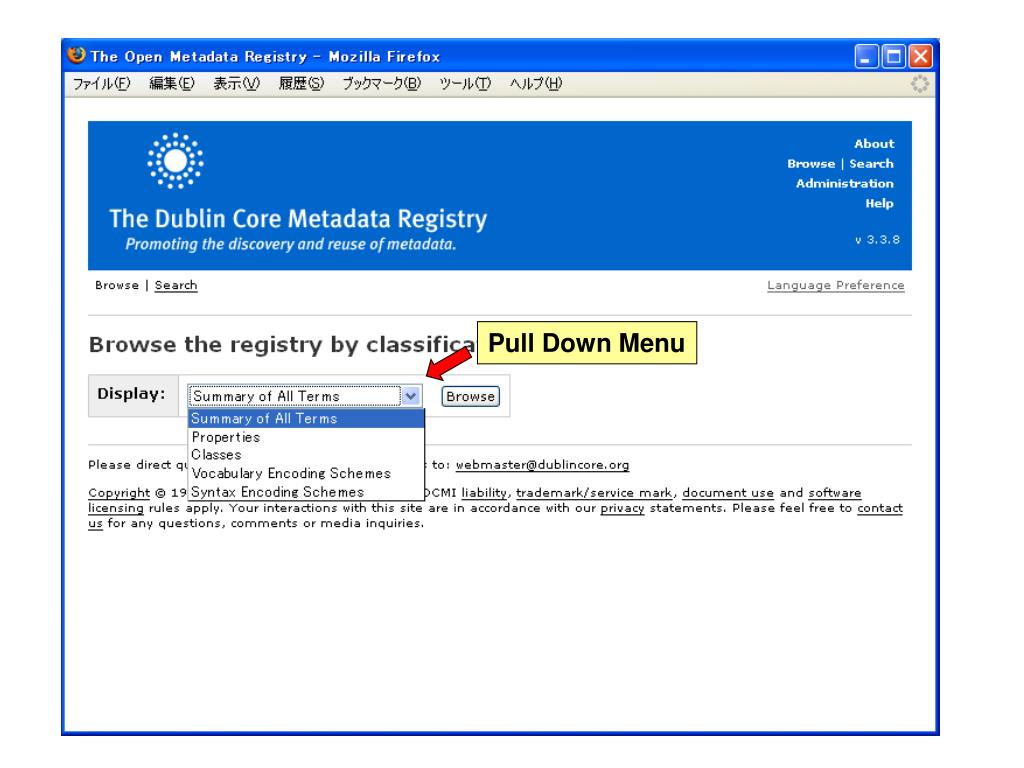Click the Browse button
The height and width of the screenshot is (768, 1024).
click(x=470, y=396)
